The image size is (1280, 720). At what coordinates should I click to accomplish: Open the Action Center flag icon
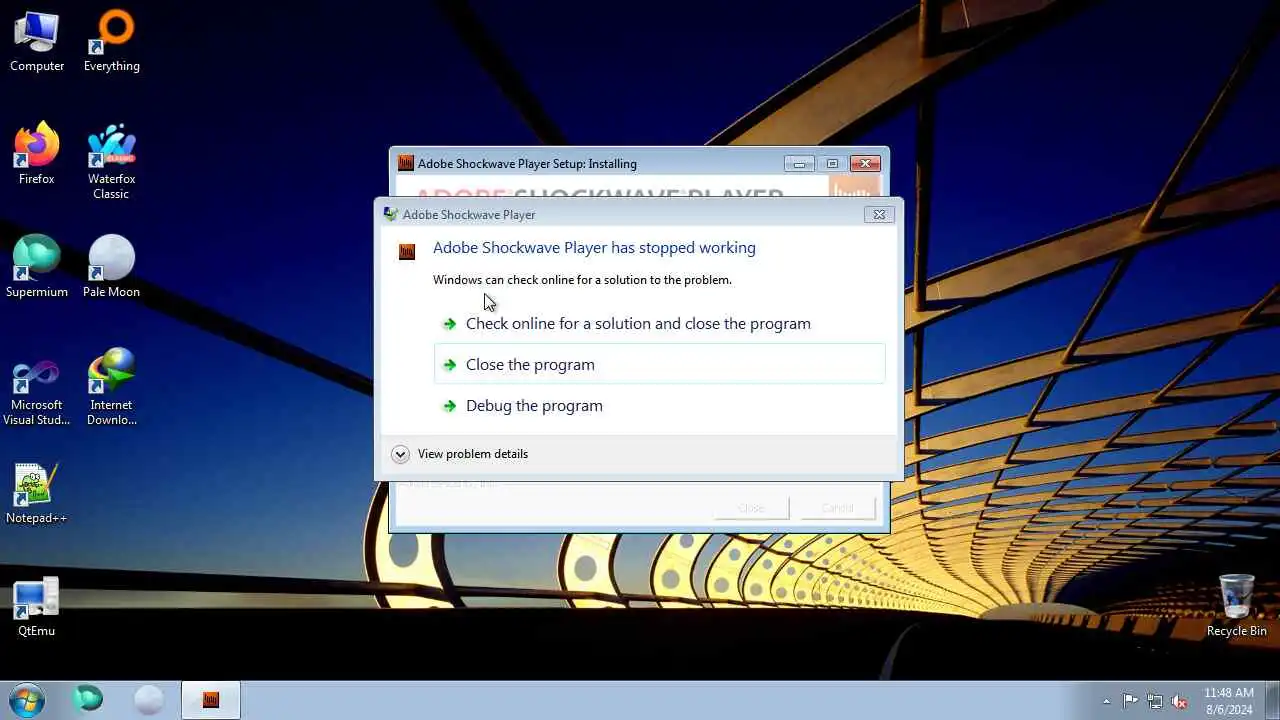(1130, 701)
